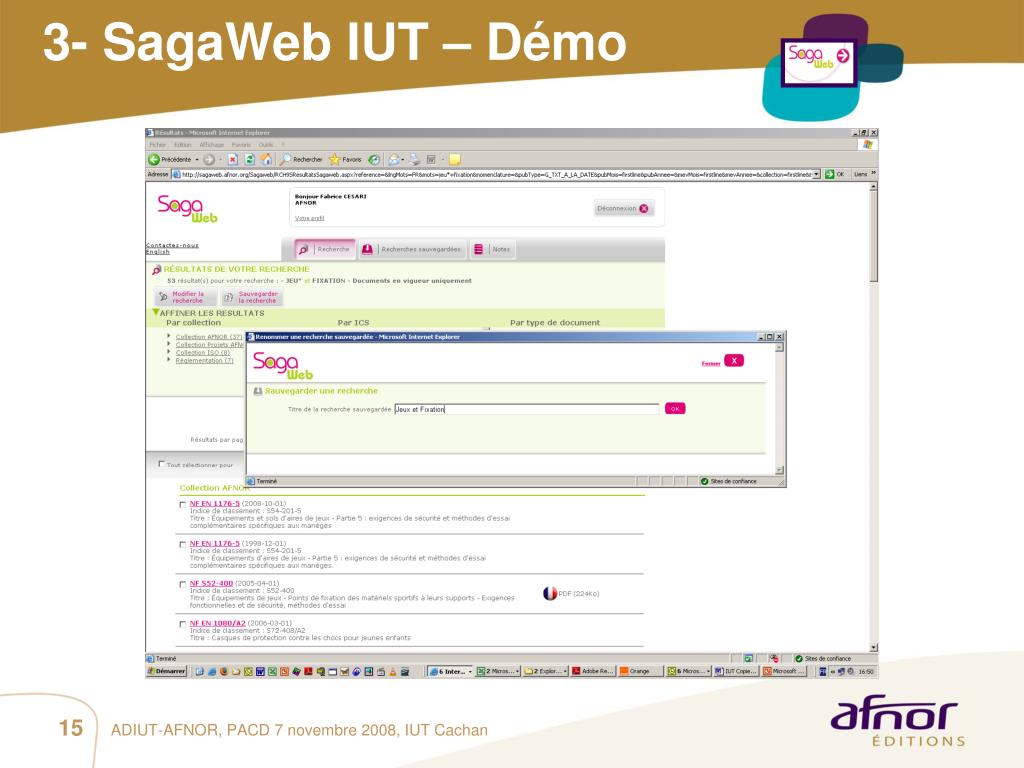The image size is (1024, 768).
Task: Click the Fermer link in the save dialog
Action: (x=711, y=364)
